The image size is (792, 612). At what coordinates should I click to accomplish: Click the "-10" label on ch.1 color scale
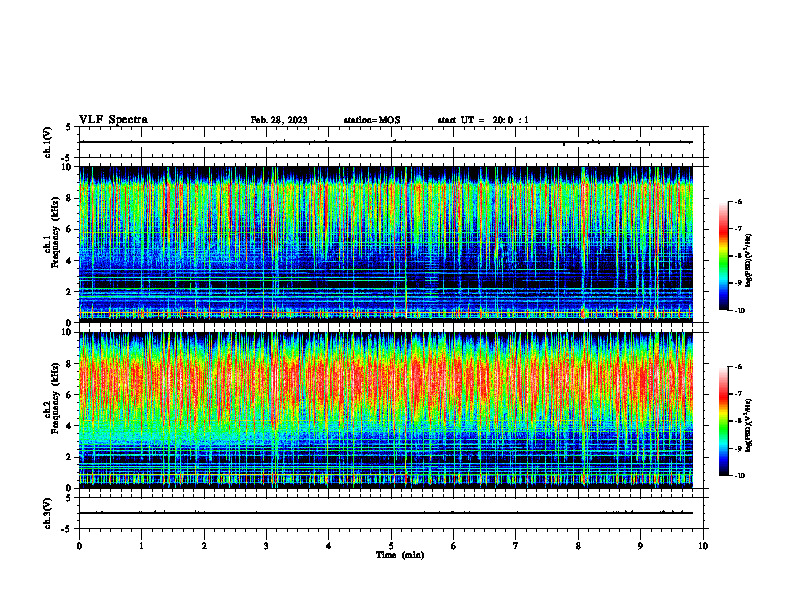pos(739,311)
